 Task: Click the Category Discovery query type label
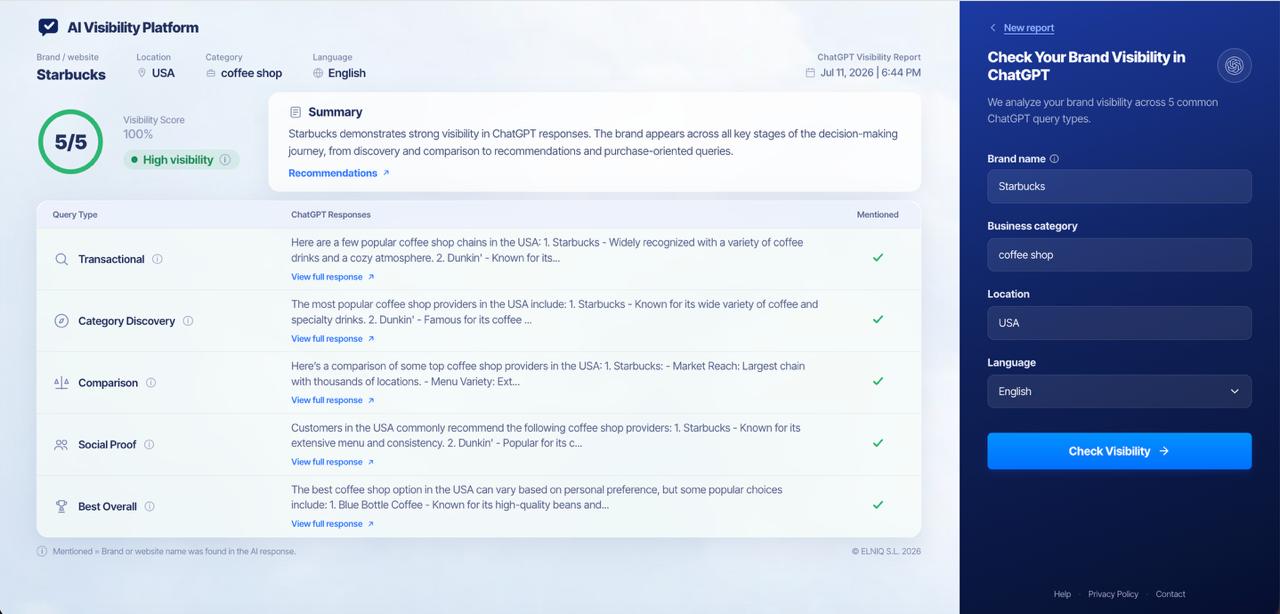coord(126,321)
